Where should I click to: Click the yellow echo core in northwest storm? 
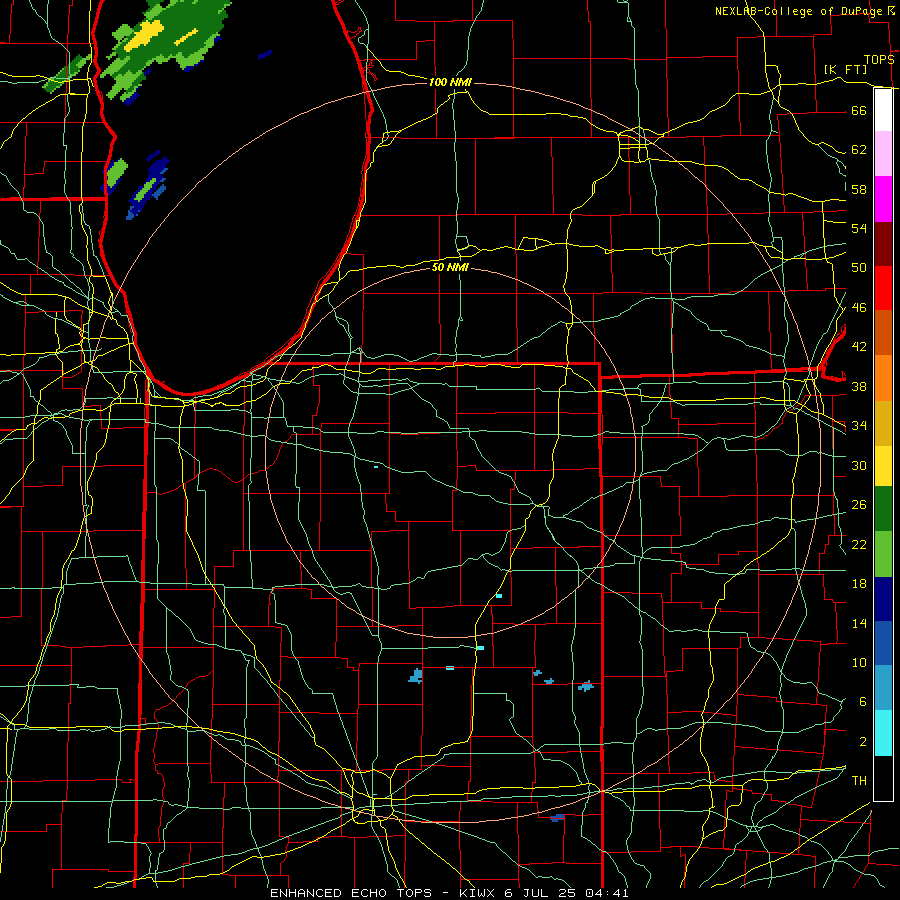tap(144, 35)
